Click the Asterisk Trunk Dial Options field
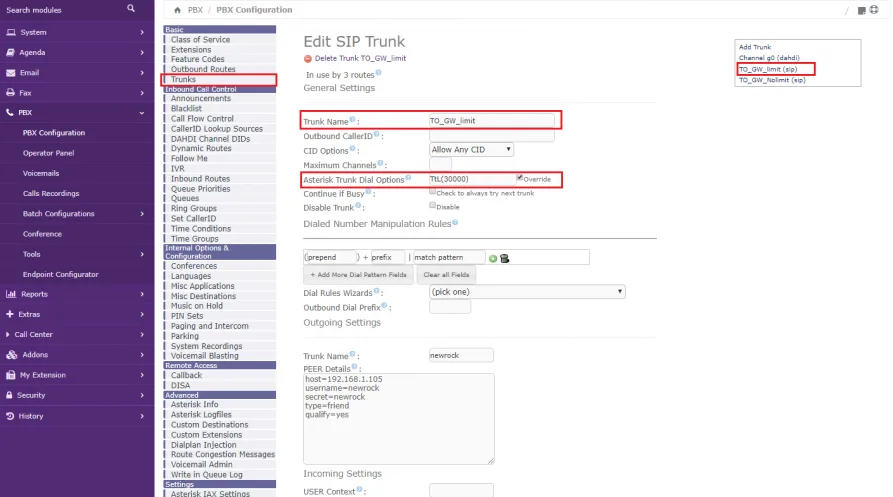Image resolution: width=893 pixels, height=497 pixels. click(472, 179)
